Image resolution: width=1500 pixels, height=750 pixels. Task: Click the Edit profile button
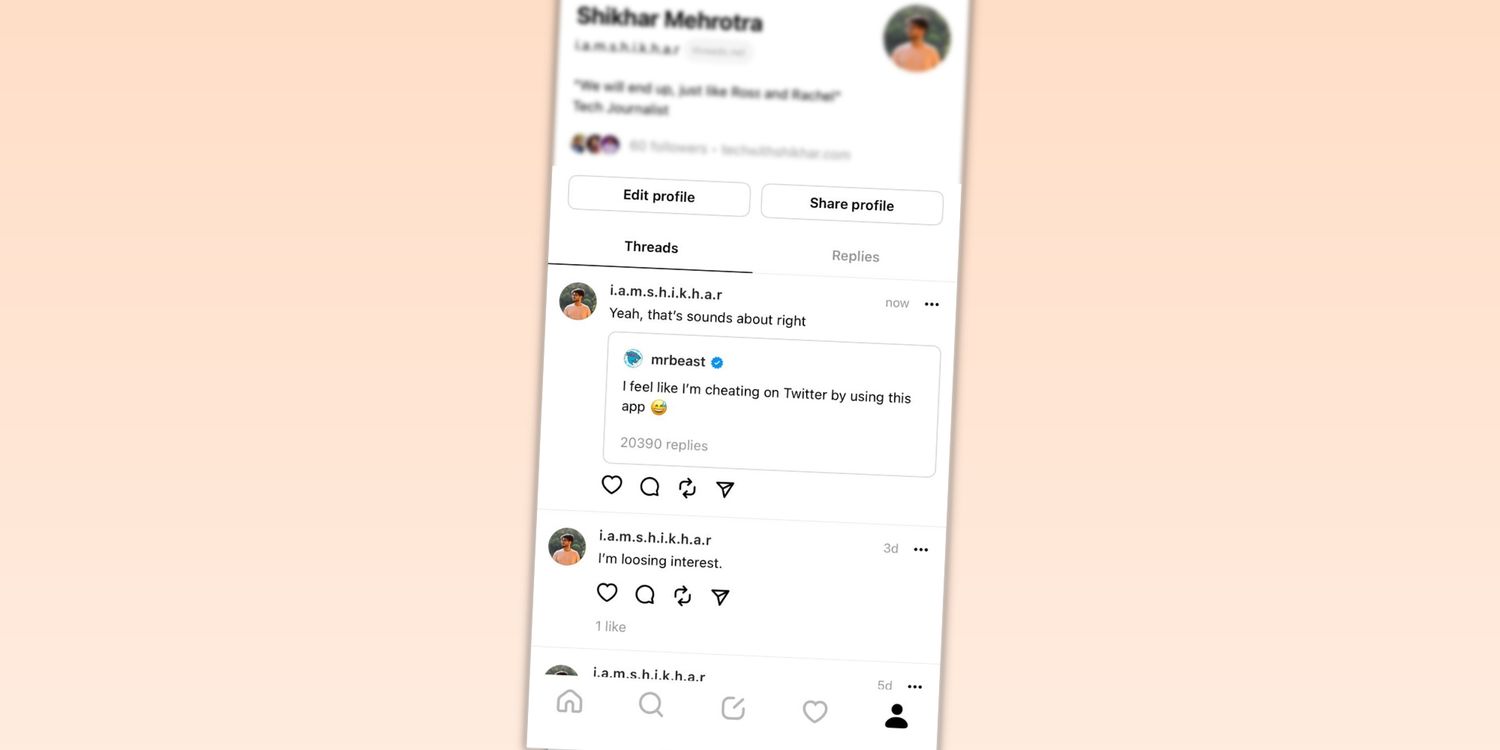tap(659, 196)
